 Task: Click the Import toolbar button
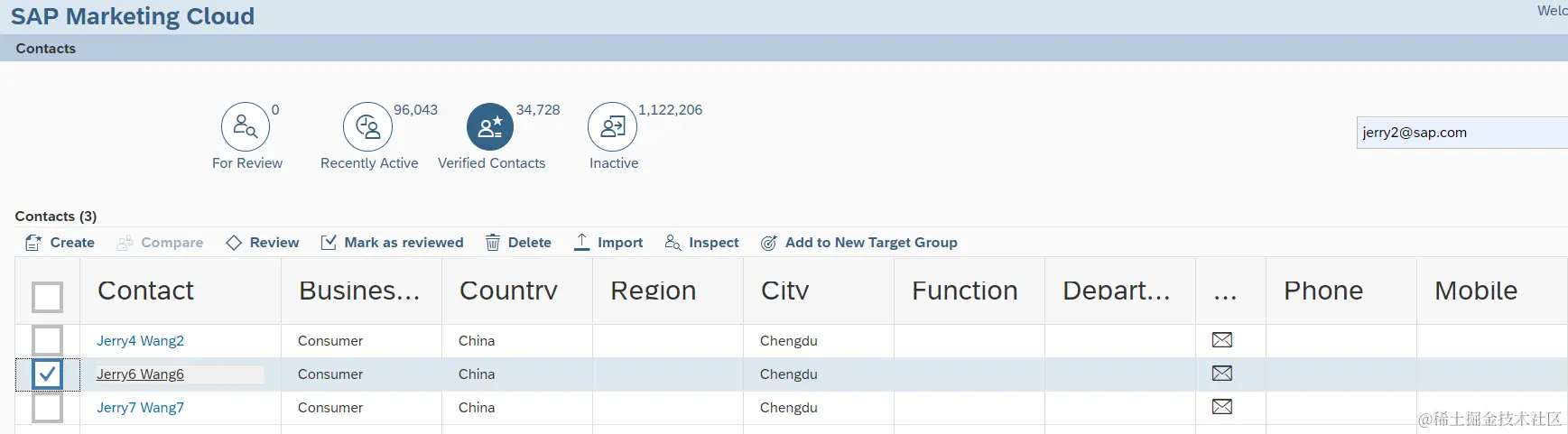tap(608, 243)
